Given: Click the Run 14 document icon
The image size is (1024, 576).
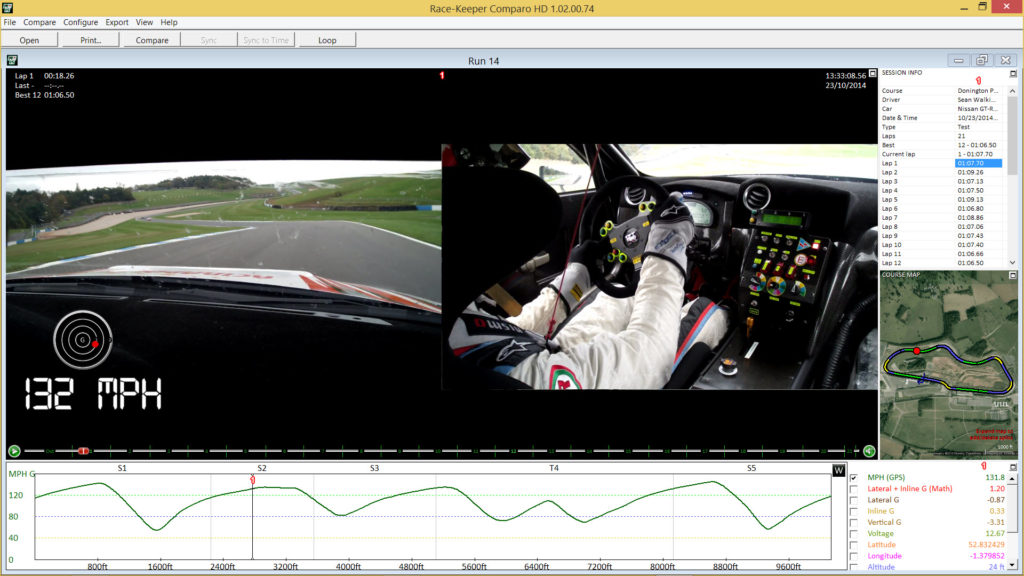Looking at the screenshot, I should (12, 60).
